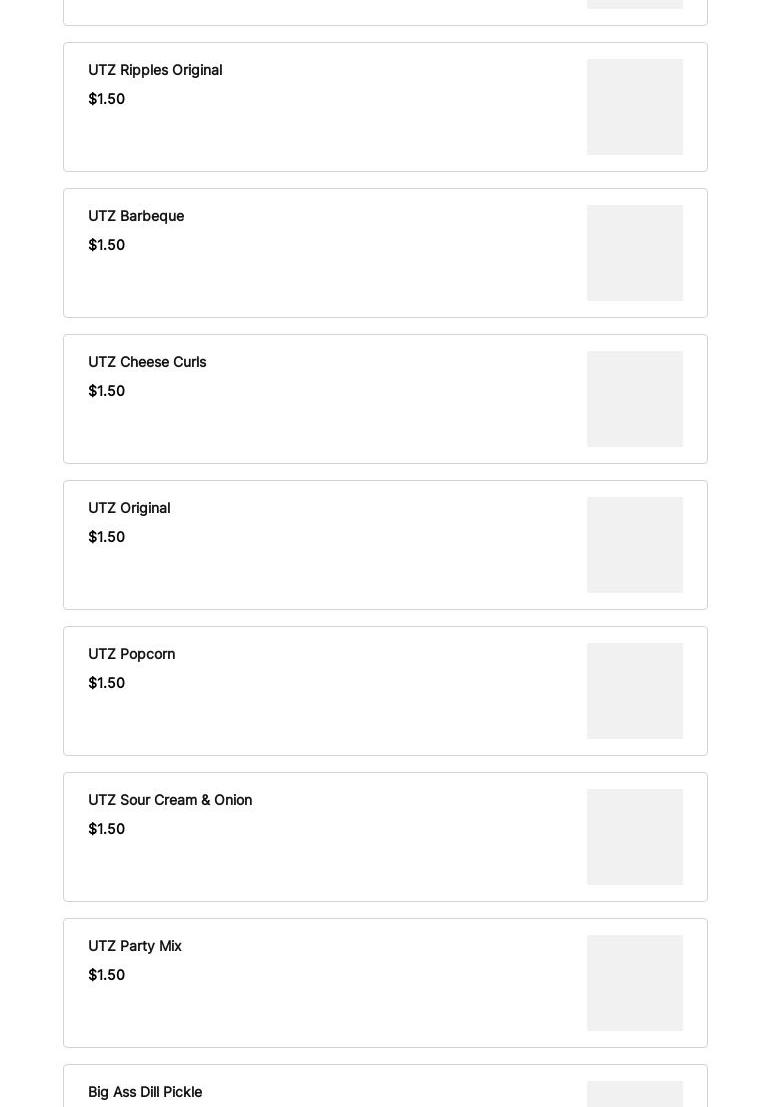Click the UTZ Party Mix price
The height and width of the screenshot is (1107, 770).
tap(106, 975)
